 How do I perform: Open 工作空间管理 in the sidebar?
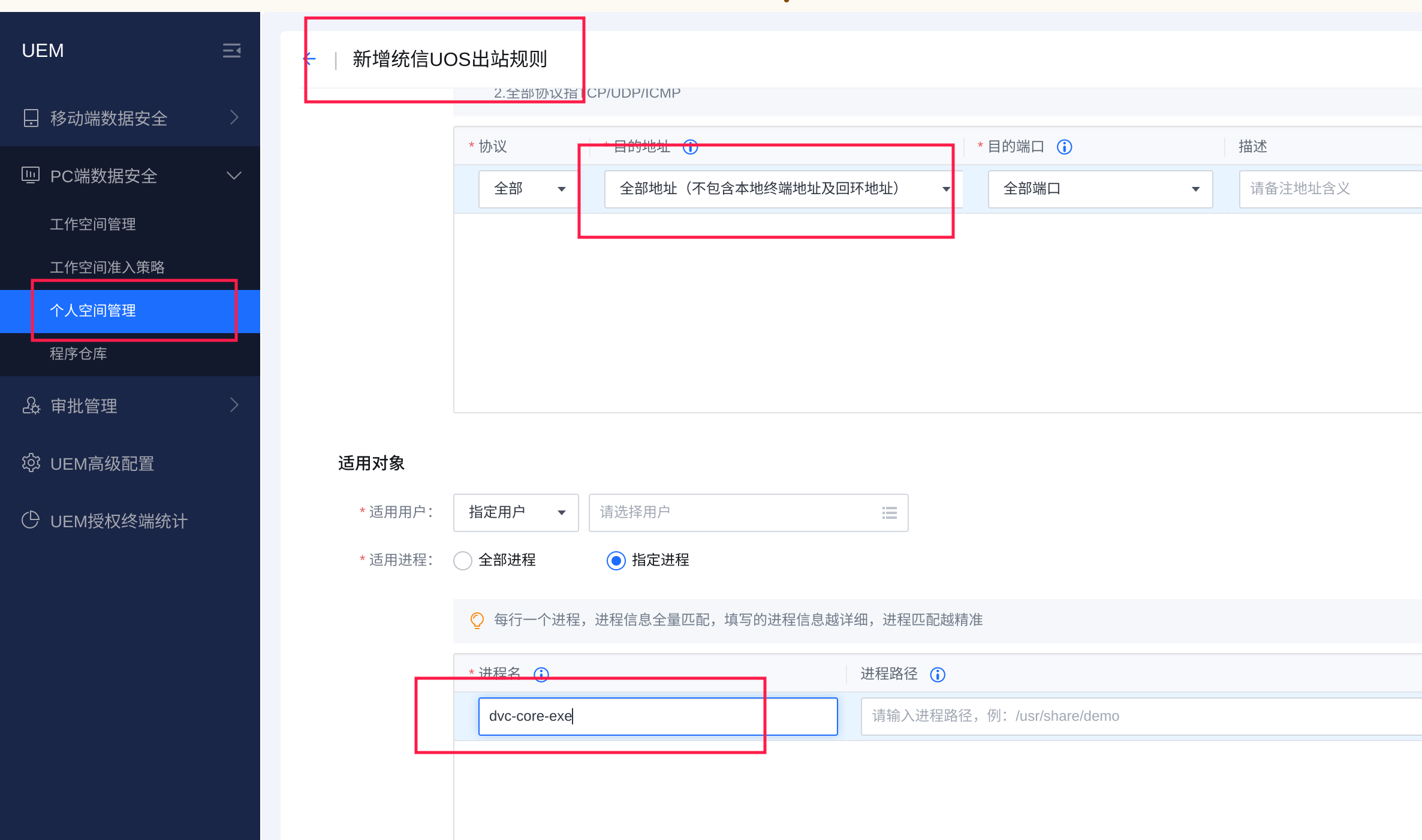[93, 224]
